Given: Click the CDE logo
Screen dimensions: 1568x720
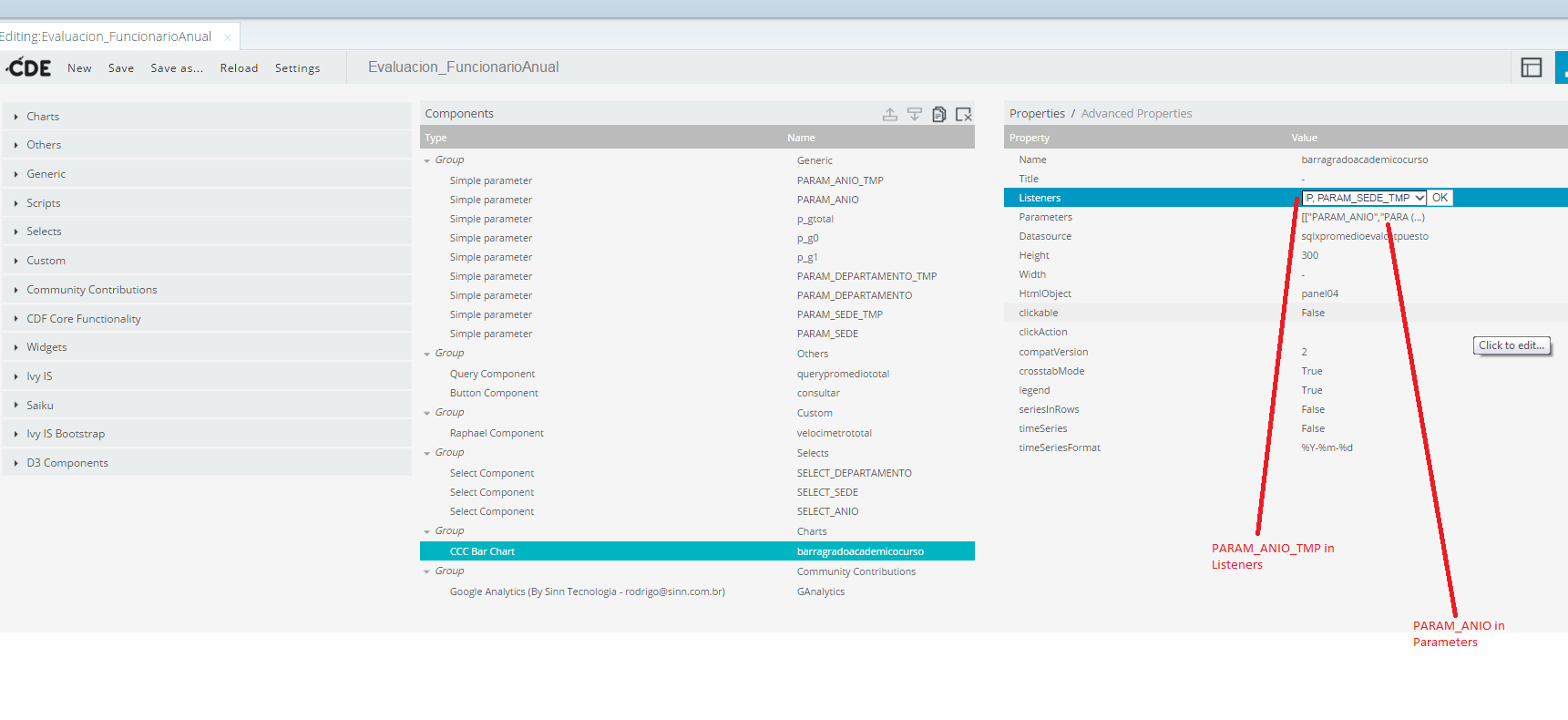Looking at the screenshot, I should coord(29,67).
